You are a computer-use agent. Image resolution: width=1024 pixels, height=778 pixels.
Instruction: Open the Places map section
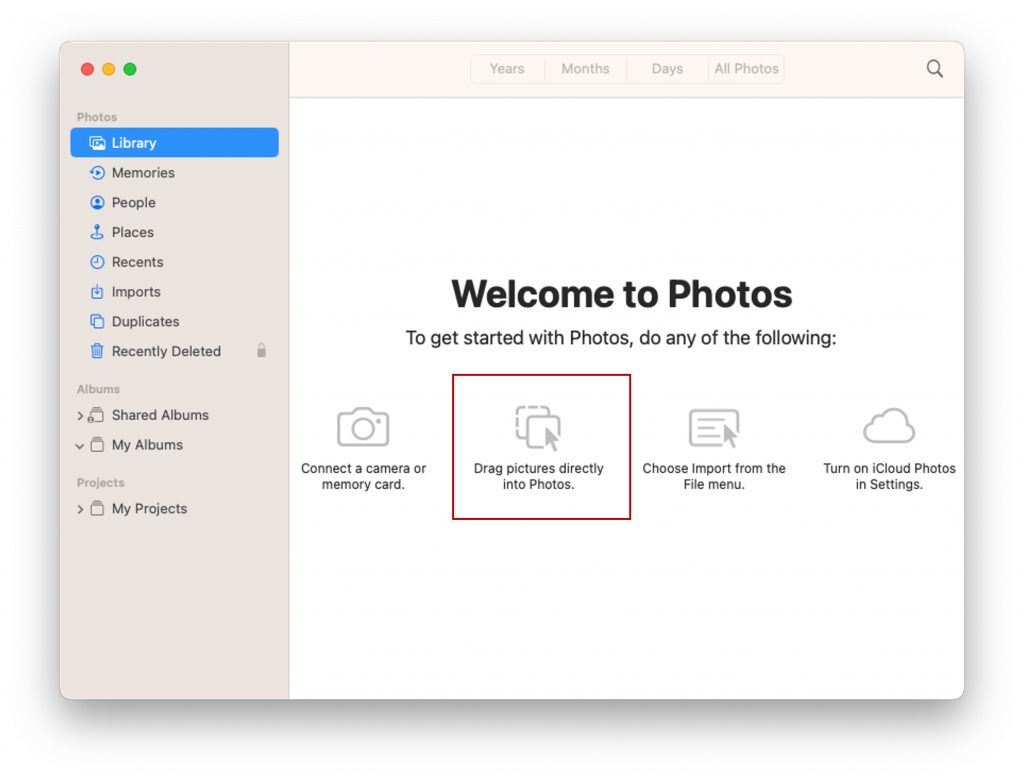pyautogui.click(x=132, y=232)
